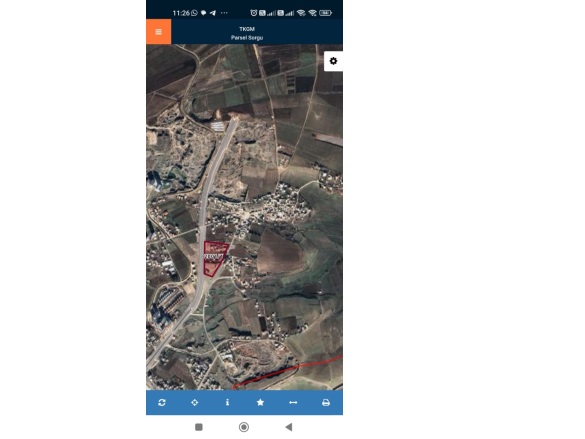Image resolution: width=585 pixels, height=439 pixels.
Task: Tap the 11:26 clock in status bar
Action: pyautogui.click(x=181, y=13)
